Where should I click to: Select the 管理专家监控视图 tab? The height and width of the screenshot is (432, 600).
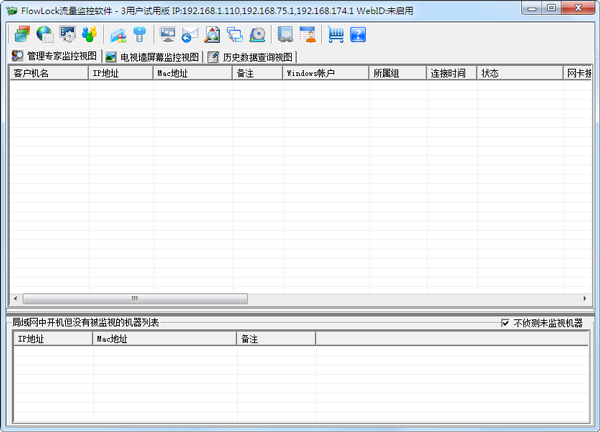pos(55,56)
